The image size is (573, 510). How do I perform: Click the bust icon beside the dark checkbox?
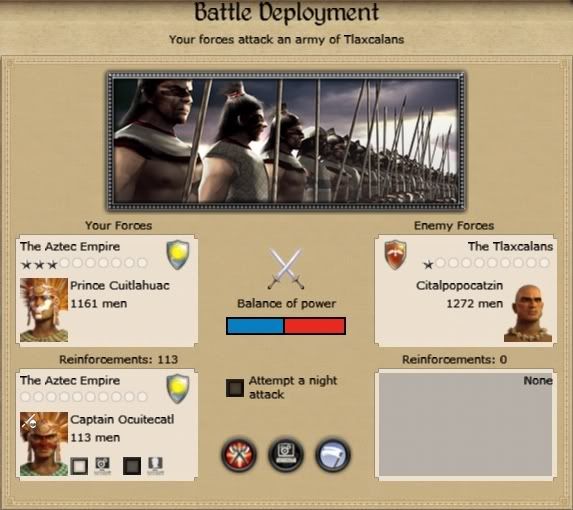pos(155,466)
